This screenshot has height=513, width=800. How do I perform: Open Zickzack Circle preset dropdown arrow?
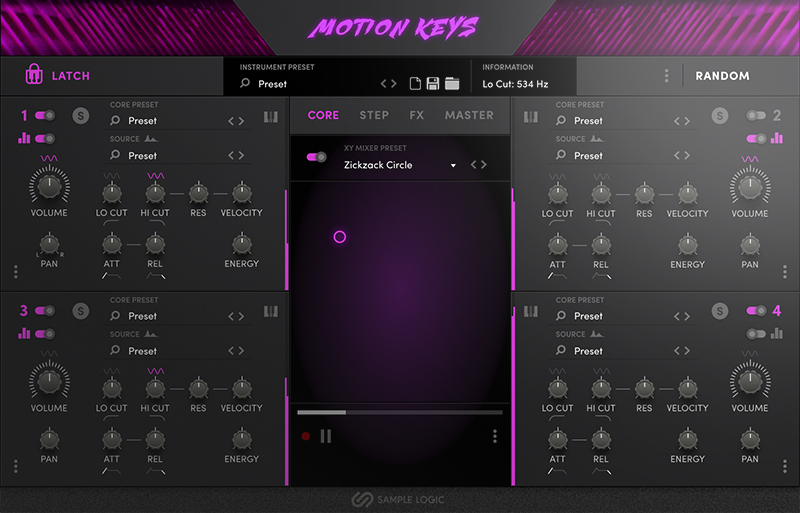point(453,165)
